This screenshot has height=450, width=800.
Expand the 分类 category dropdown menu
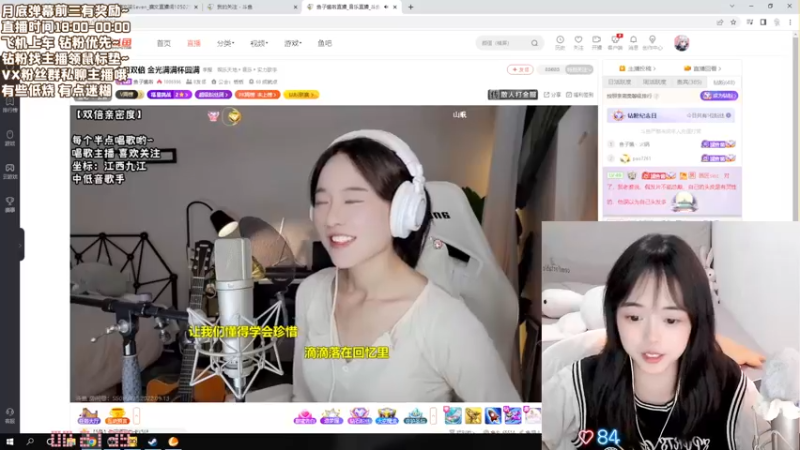pos(225,43)
